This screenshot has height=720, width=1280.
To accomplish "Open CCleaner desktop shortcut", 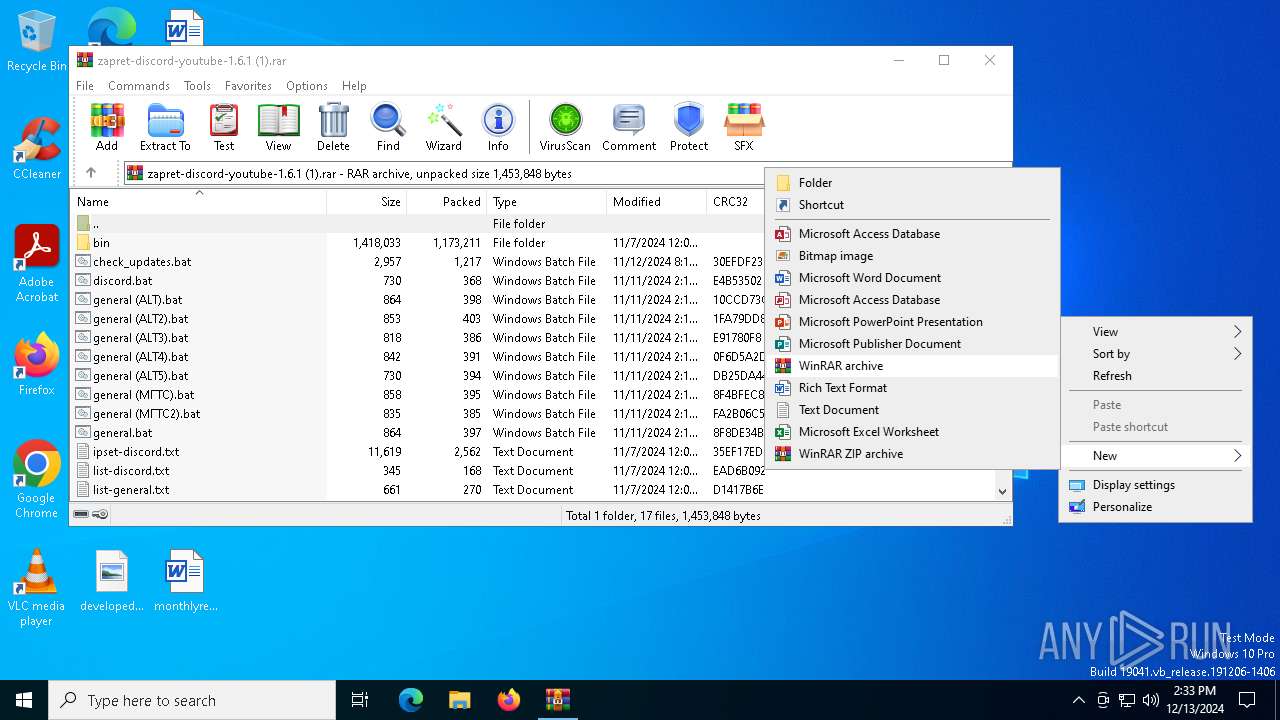I will [36, 148].
